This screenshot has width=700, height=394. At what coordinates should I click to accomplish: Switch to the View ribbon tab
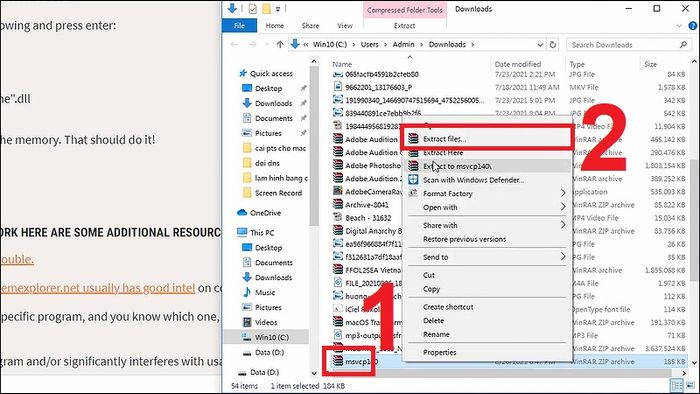tap(345, 25)
